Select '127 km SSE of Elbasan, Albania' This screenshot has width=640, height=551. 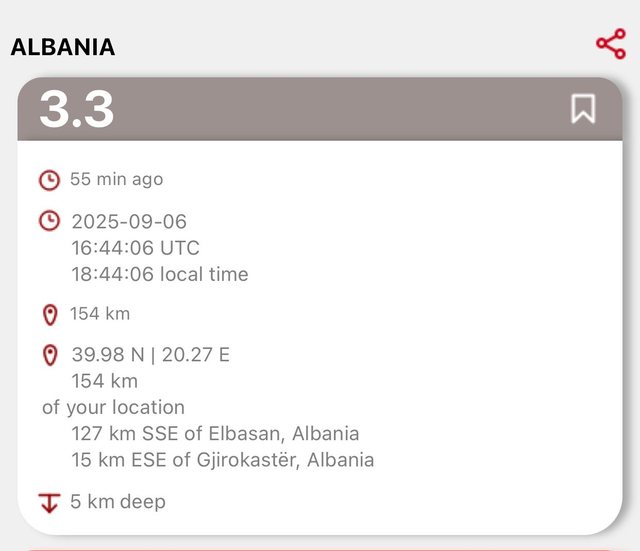(215, 434)
